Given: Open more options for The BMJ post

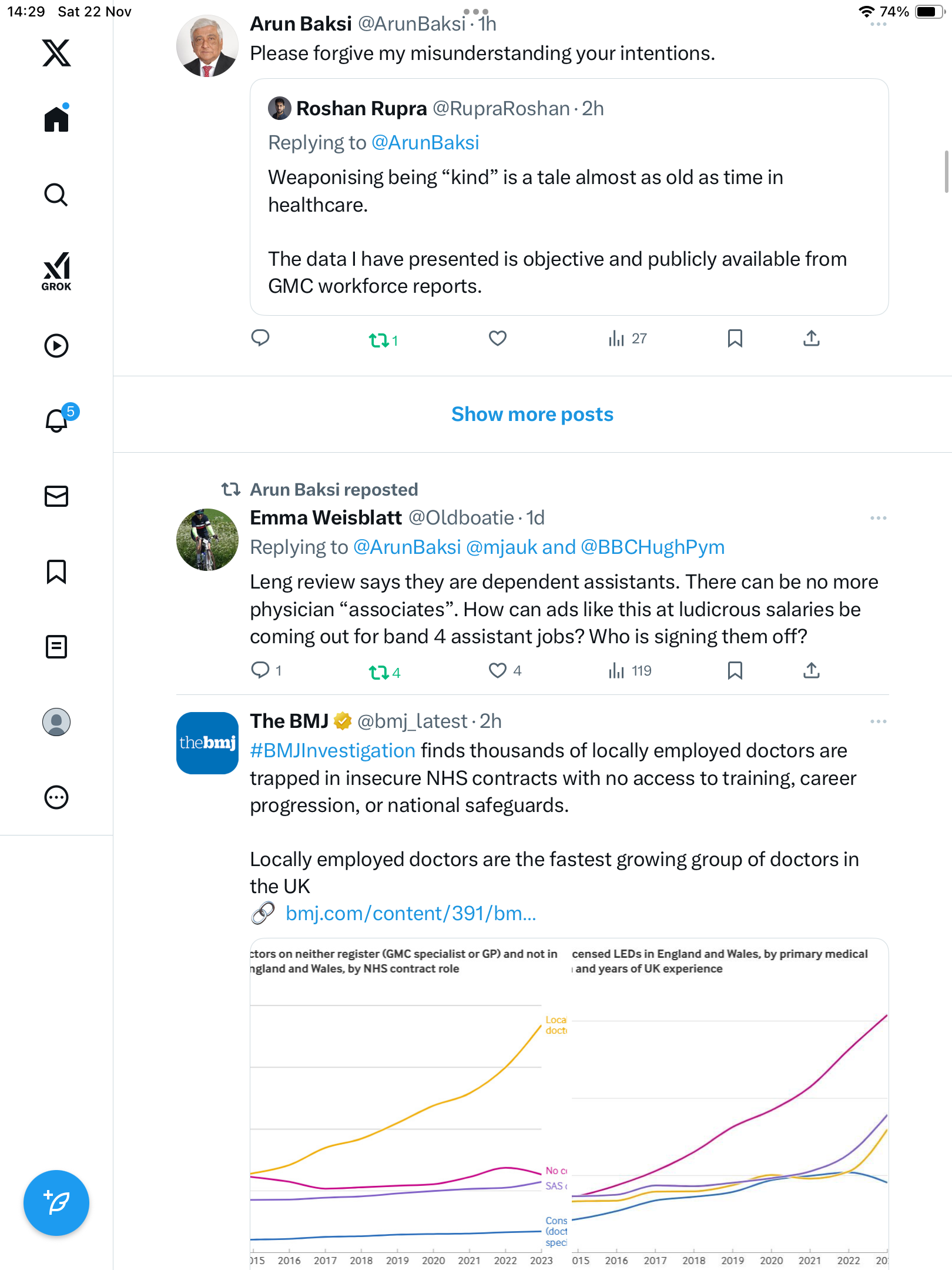Looking at the screenshot, I should (x=878, y=721).
